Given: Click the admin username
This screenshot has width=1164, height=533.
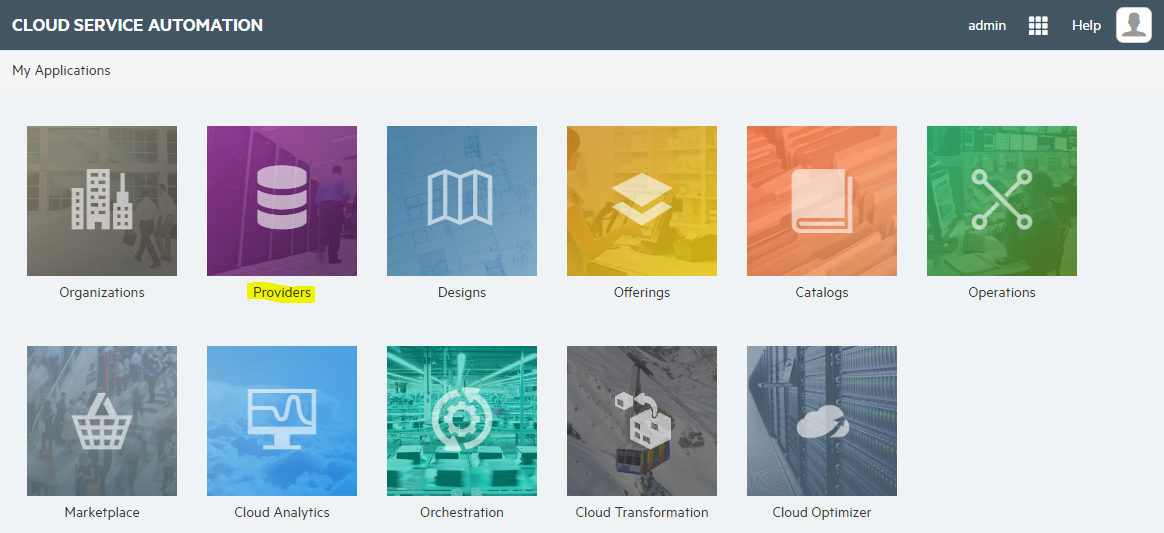Looking at the screenshot, I should [987, 25].
